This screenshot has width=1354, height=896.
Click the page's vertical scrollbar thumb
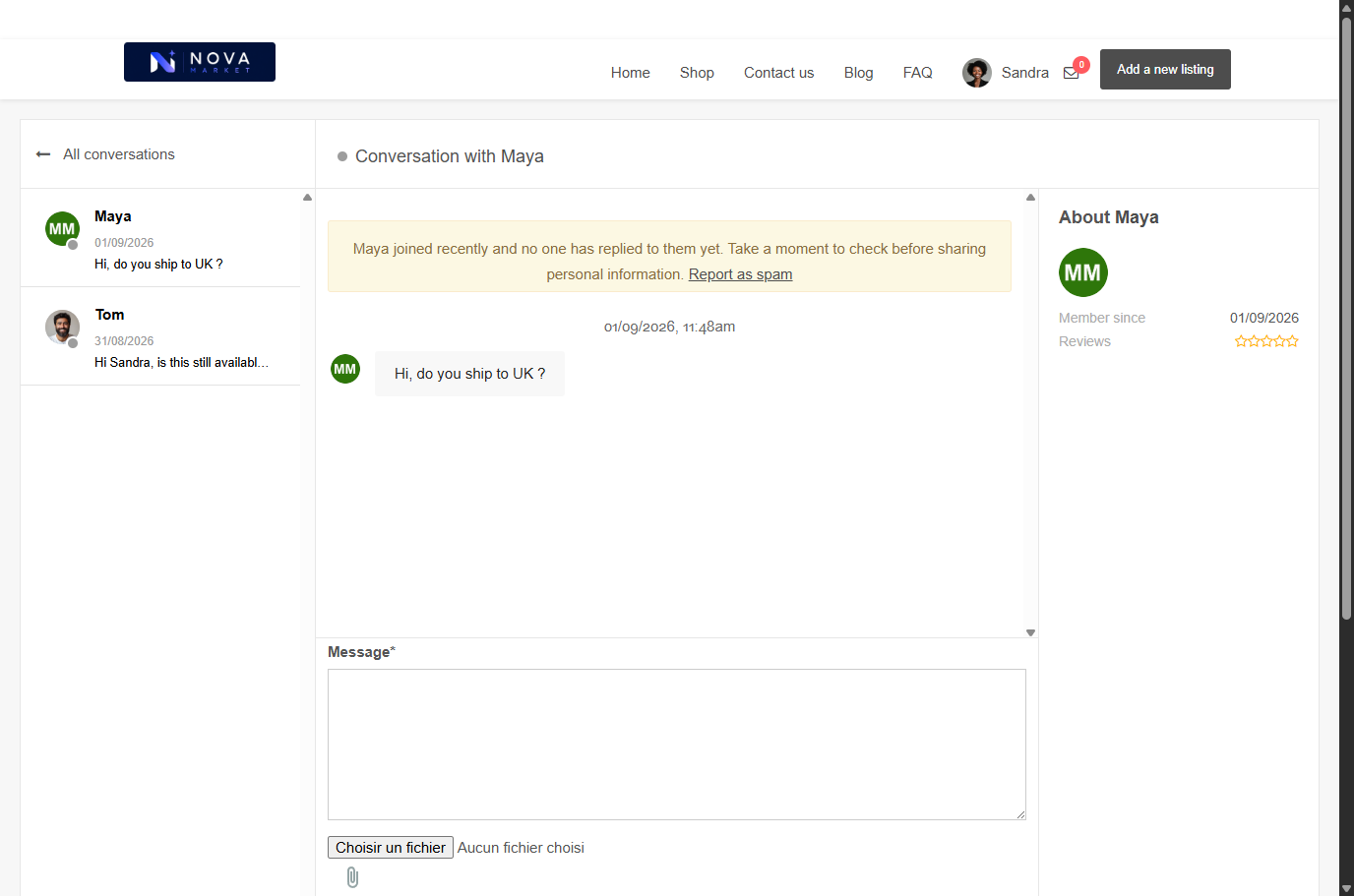tap(1347, 318)
